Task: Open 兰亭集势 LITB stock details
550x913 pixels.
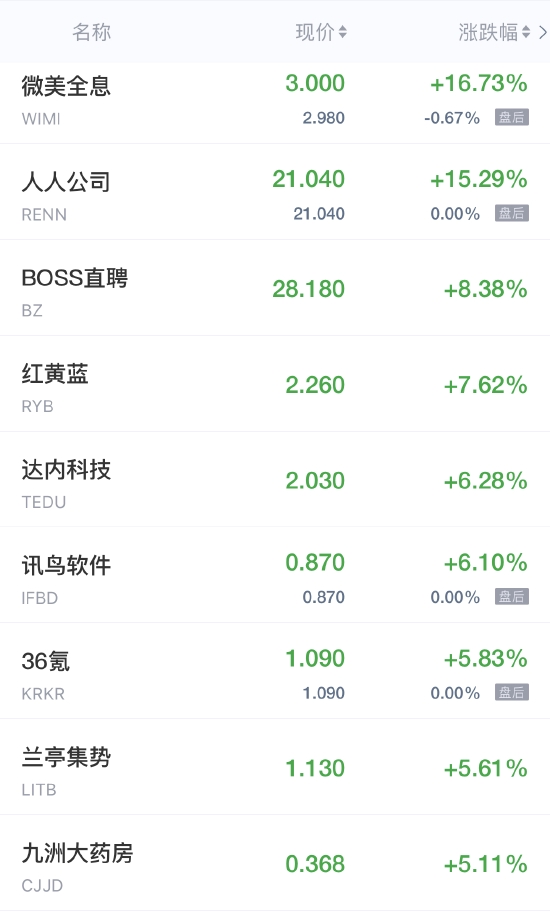Action: (275, 766)
